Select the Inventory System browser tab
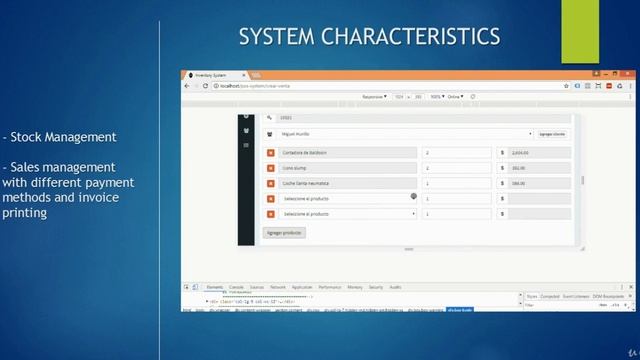 point(216,76)
